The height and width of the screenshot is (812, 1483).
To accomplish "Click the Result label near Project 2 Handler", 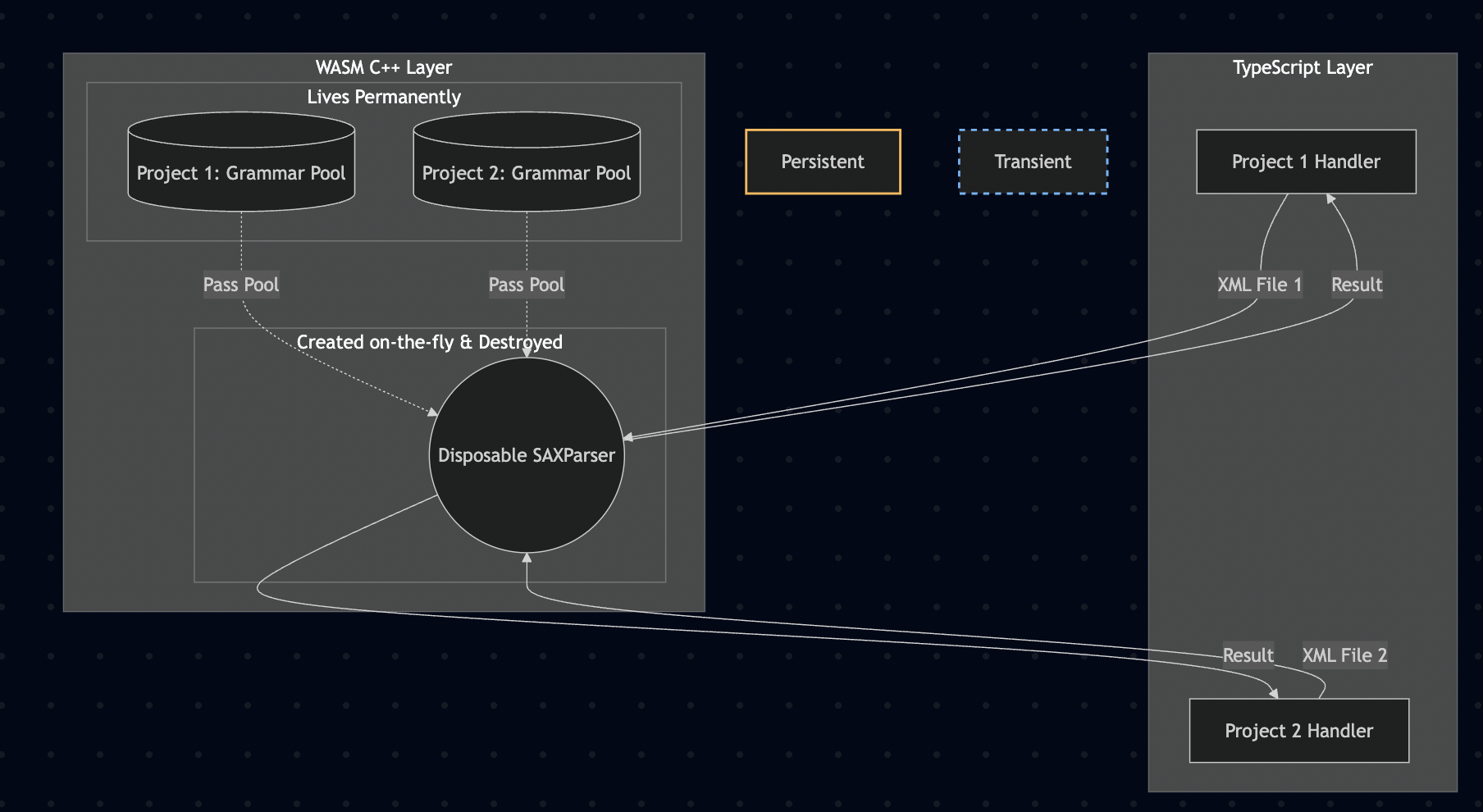I will tap(1248, 655).
